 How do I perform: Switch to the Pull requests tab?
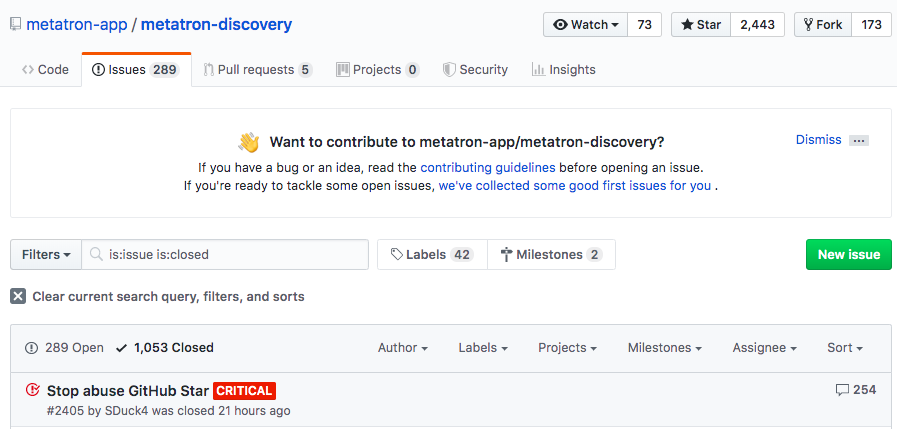point(258,70)
